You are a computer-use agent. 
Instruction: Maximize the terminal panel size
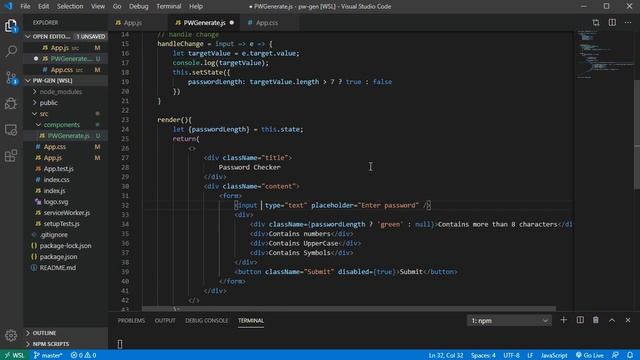click(612, 320)
